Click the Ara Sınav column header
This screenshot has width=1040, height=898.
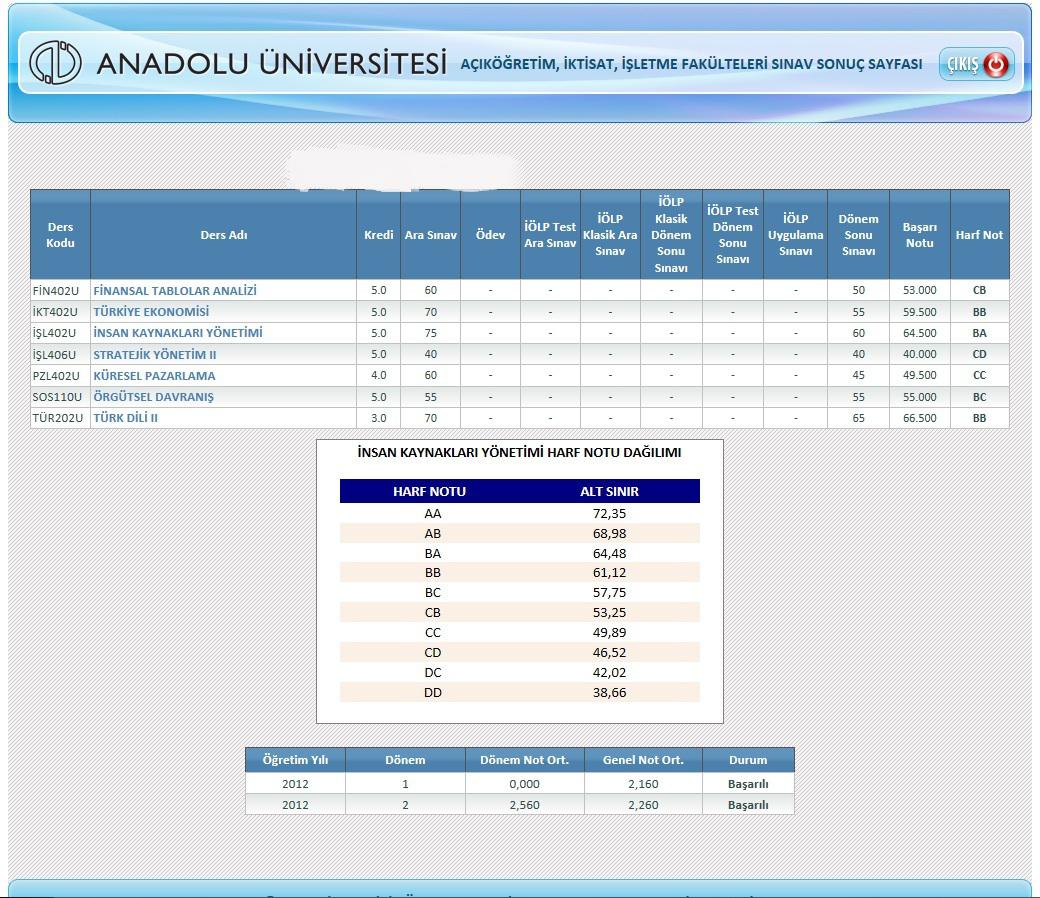430,235
